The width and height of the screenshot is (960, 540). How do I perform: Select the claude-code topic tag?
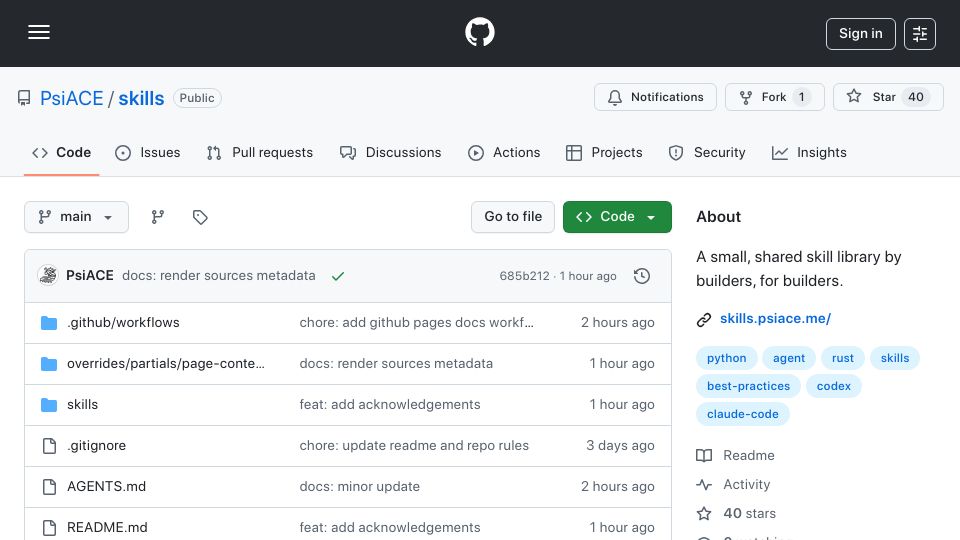pyautogui.click(x=743, y=414)
